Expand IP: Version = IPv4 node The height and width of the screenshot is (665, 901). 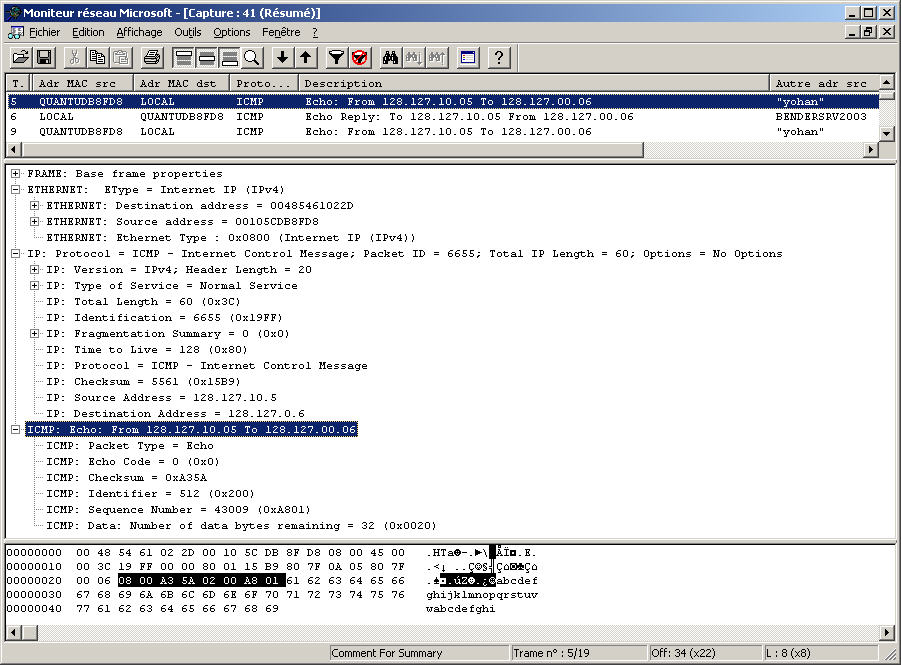pyautogui.click(x=34, y=270)
